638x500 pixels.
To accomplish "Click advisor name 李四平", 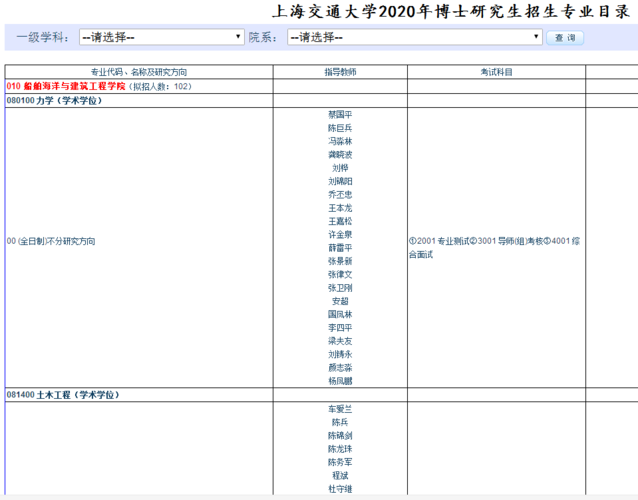I will pyautogui.click(x=340, y=328).
